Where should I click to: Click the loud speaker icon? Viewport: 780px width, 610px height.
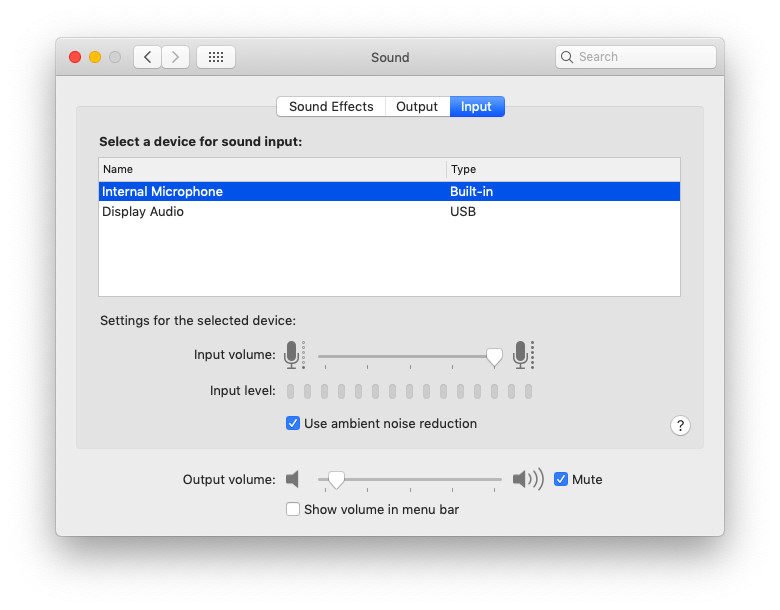tap(527, 479)
